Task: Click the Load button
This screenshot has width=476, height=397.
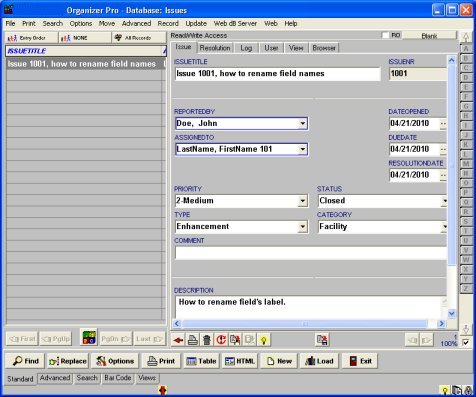Action: [319, 361]
